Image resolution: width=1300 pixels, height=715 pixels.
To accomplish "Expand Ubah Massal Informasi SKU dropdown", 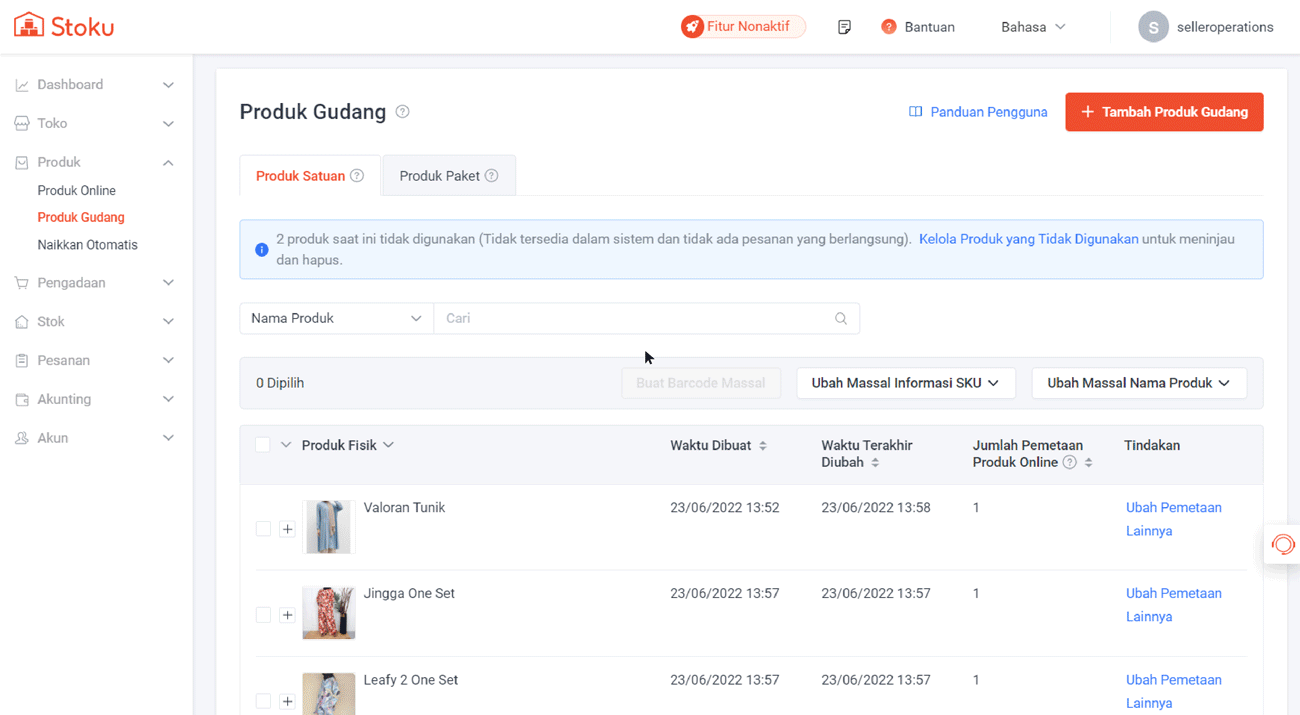I will pyautogui.click(x=905, y=383).
